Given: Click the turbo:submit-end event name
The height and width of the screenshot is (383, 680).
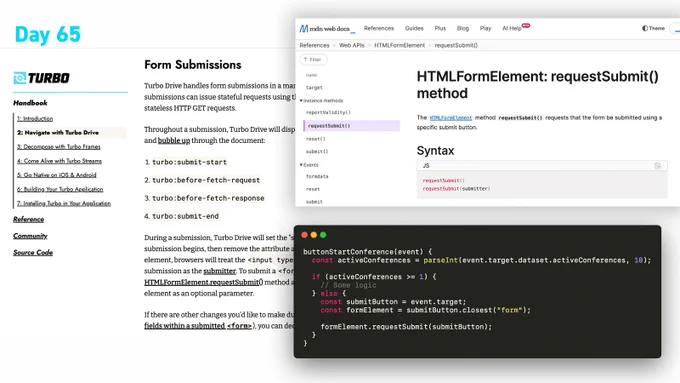Looking at the screenshot, I should coord(186,216).
